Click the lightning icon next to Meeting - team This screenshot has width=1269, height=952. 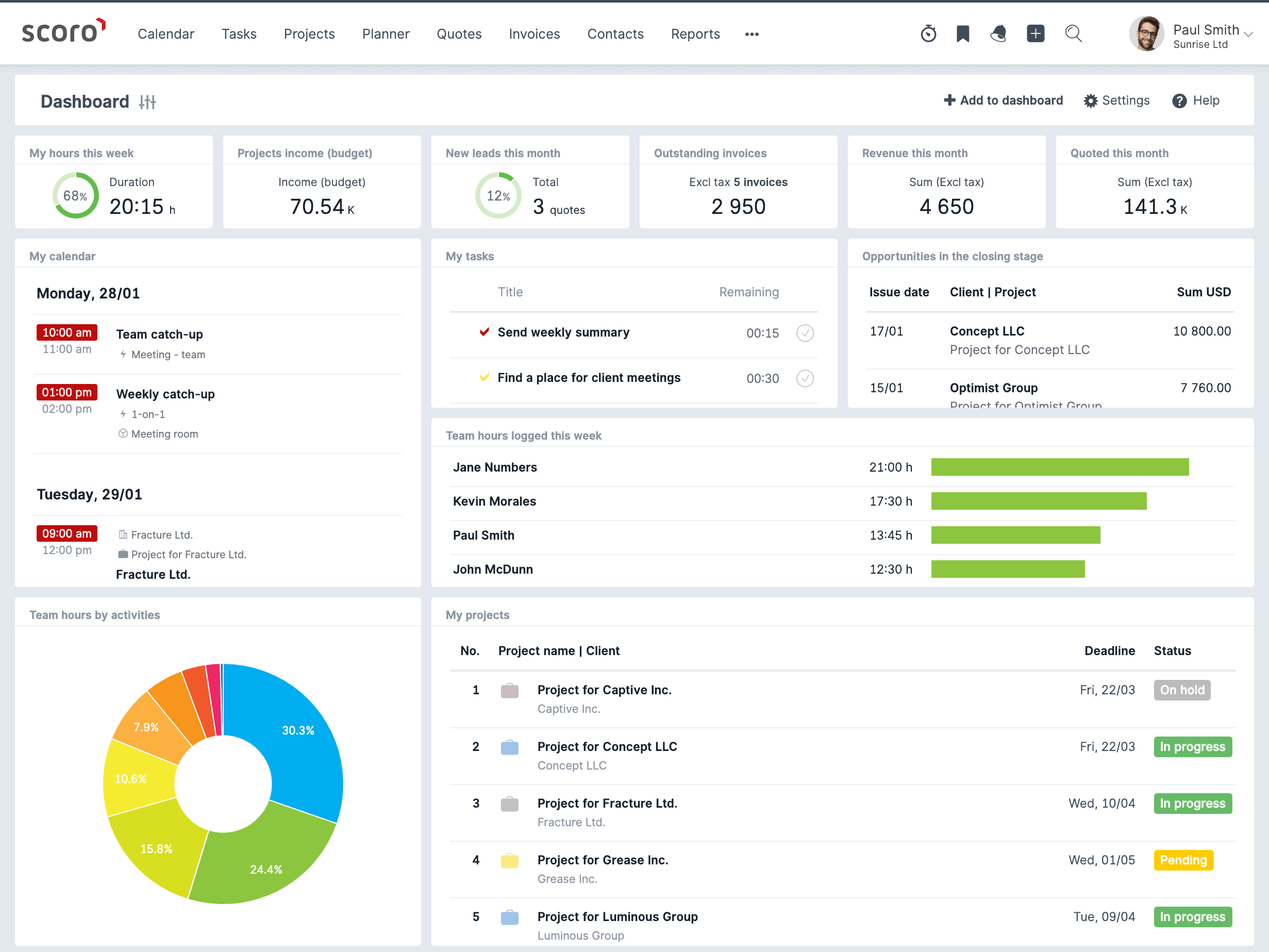pyautogui.click(x=123, y=354)
